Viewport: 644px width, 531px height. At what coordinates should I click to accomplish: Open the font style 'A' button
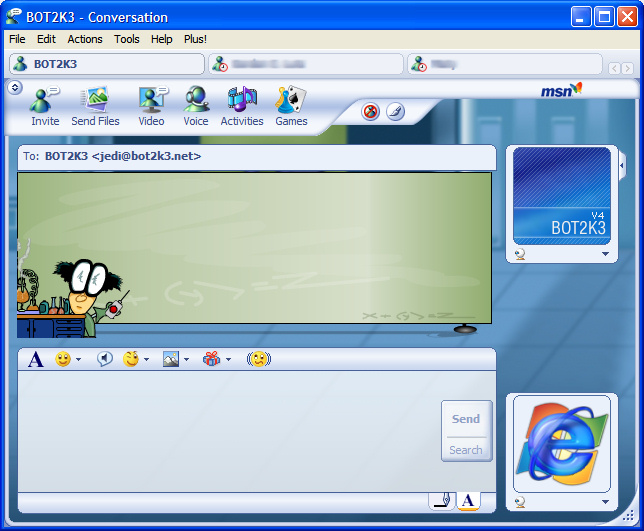[36, 360]
